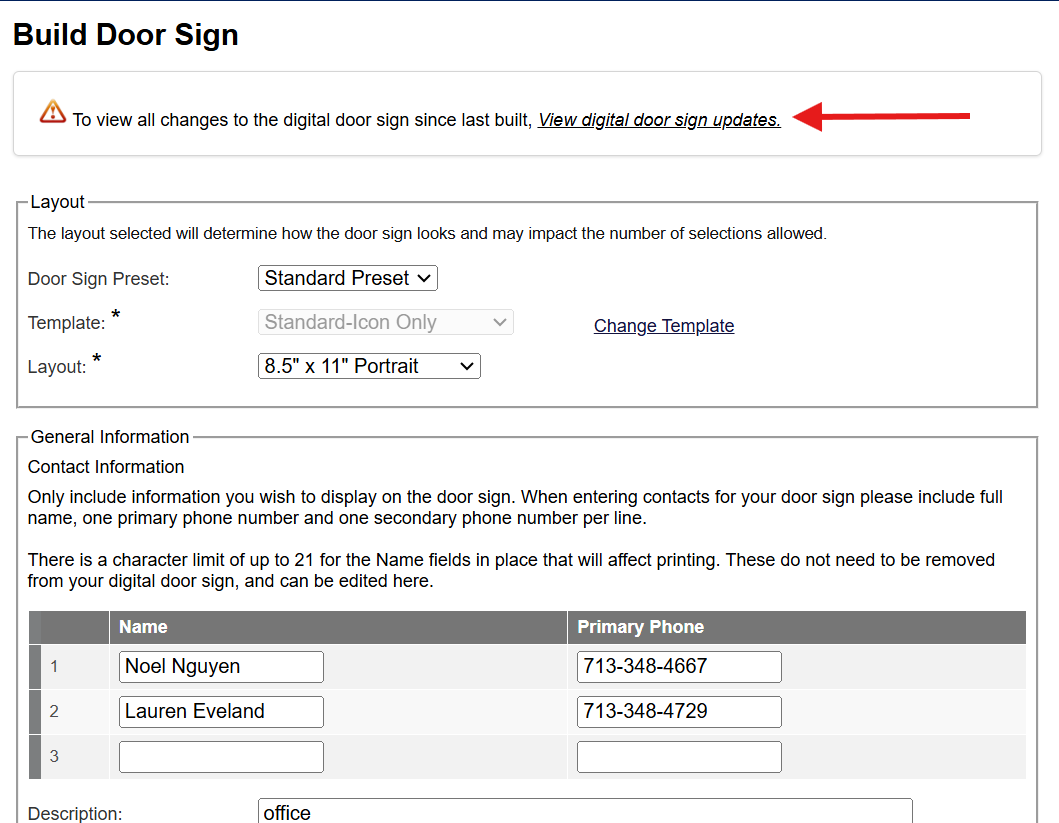
Task: Click the empty row 3 name field
Action: coord(222,757)
